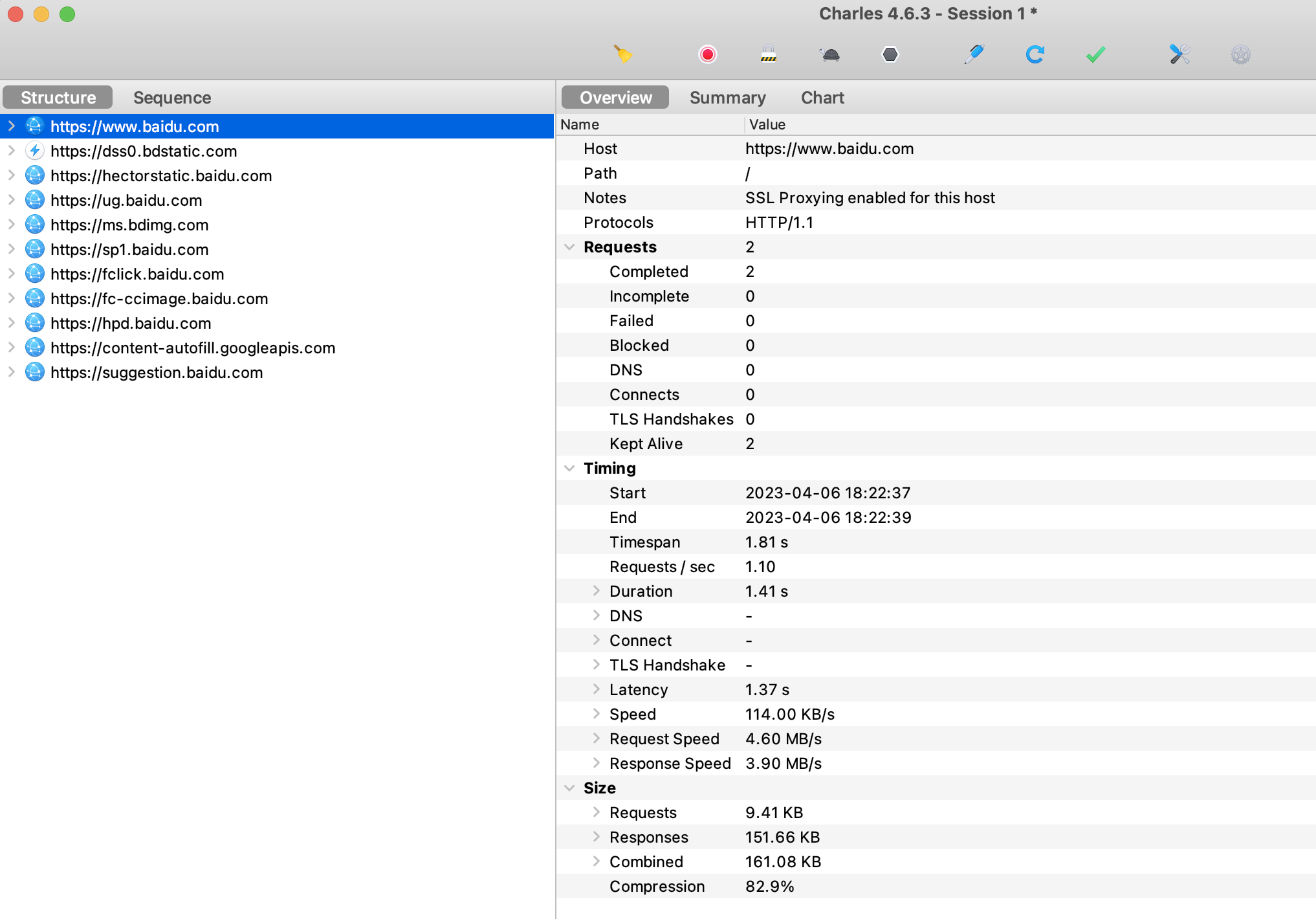The width and height of the screenshot is (1316, 919).
Task: Open the Summary tab
Action: 727,97
